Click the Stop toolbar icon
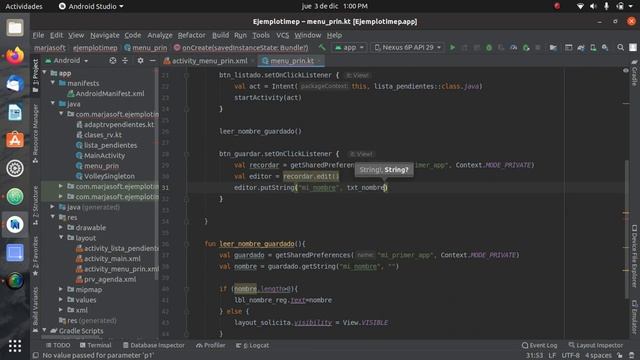The image size is (640, 360). click(538, 47)
